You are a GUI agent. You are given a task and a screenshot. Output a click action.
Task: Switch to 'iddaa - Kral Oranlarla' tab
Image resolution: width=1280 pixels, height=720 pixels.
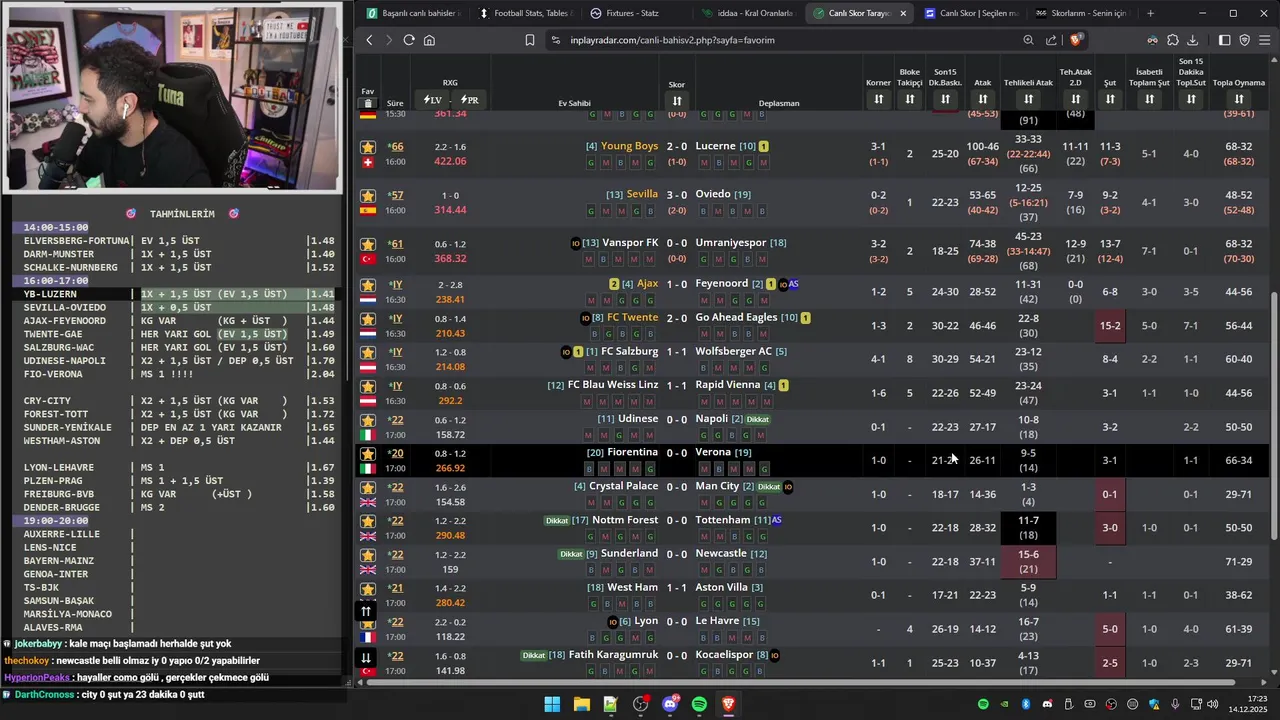click(748, 13)
